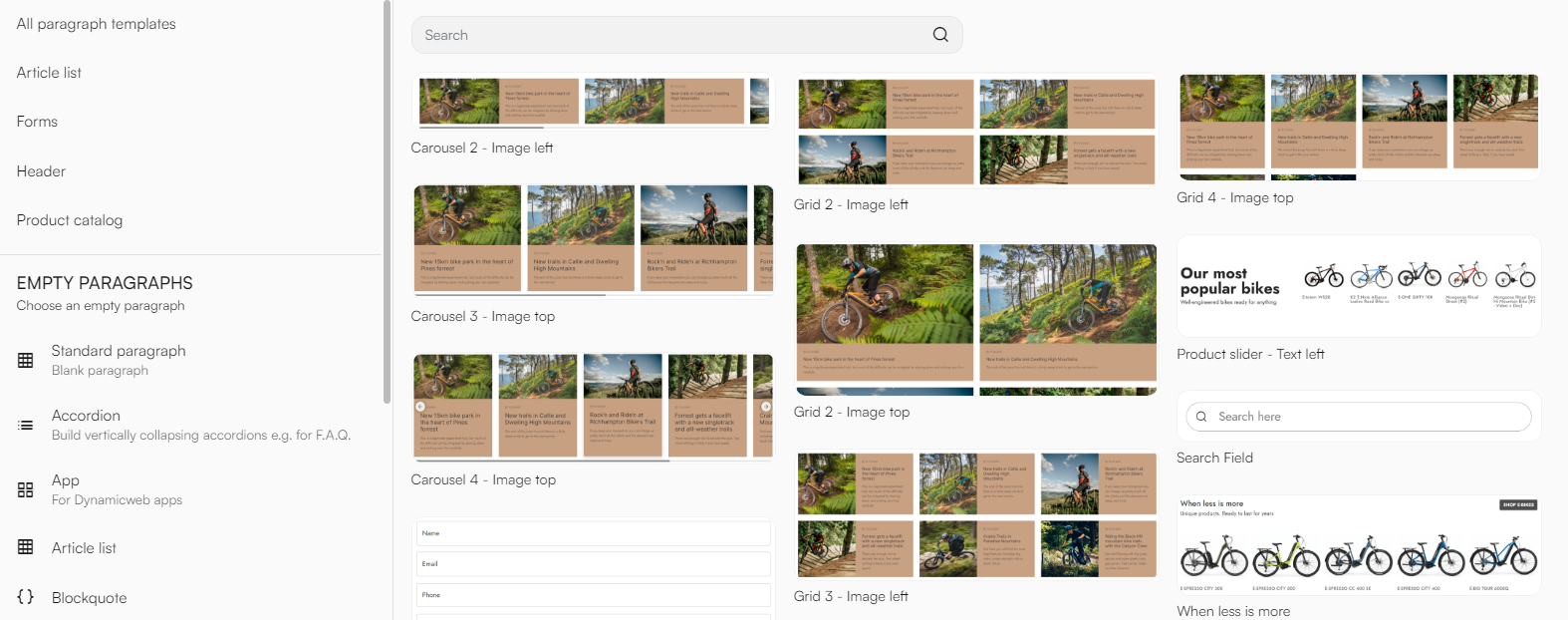Select the When less is more template

(x=1359, y=546)
